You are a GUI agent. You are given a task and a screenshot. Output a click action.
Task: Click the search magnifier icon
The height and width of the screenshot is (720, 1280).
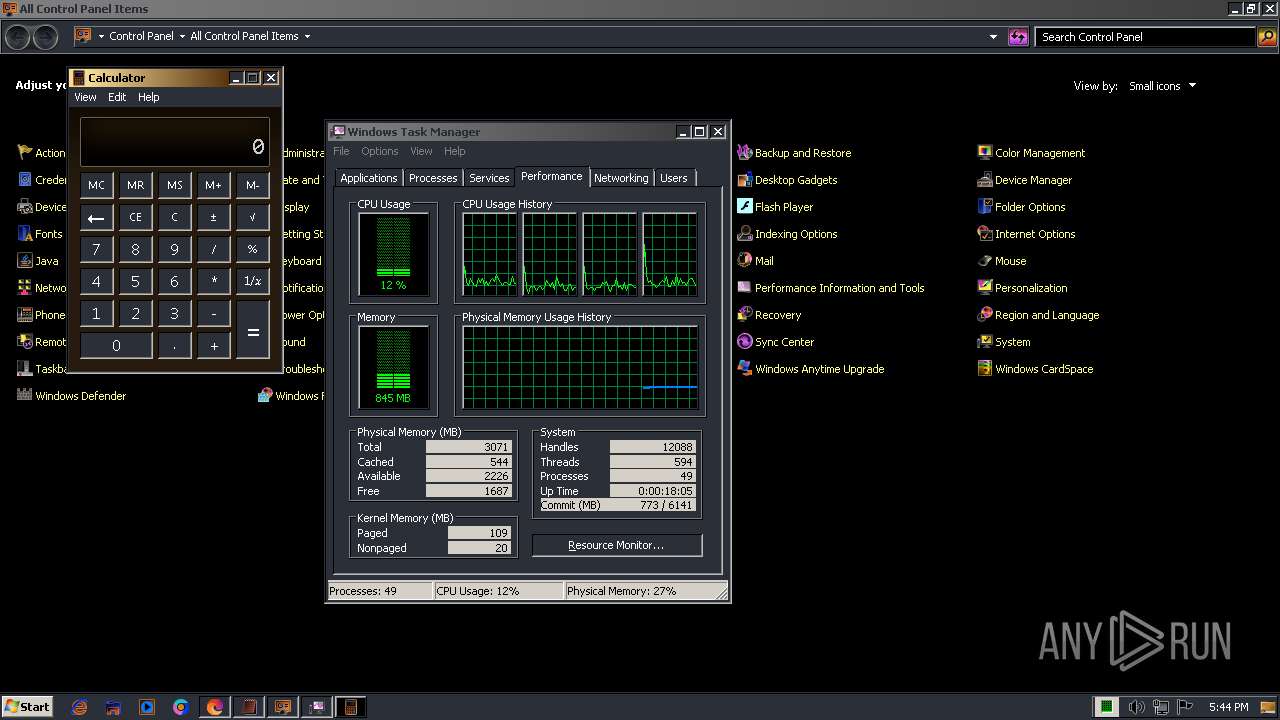(x=1267, y=37)
